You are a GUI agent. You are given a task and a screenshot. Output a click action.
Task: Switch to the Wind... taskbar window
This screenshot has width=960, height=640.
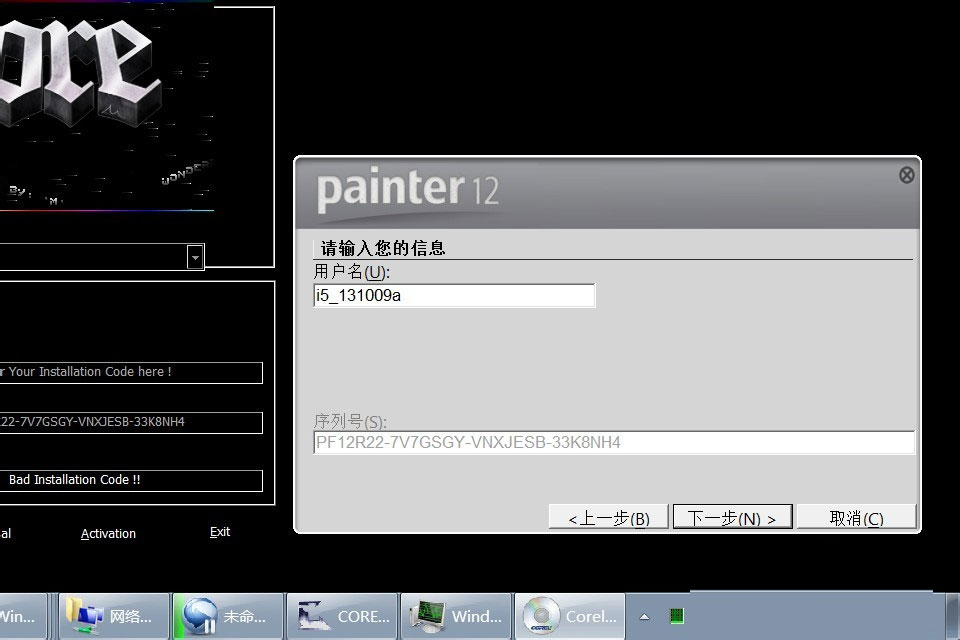(456, 616)
